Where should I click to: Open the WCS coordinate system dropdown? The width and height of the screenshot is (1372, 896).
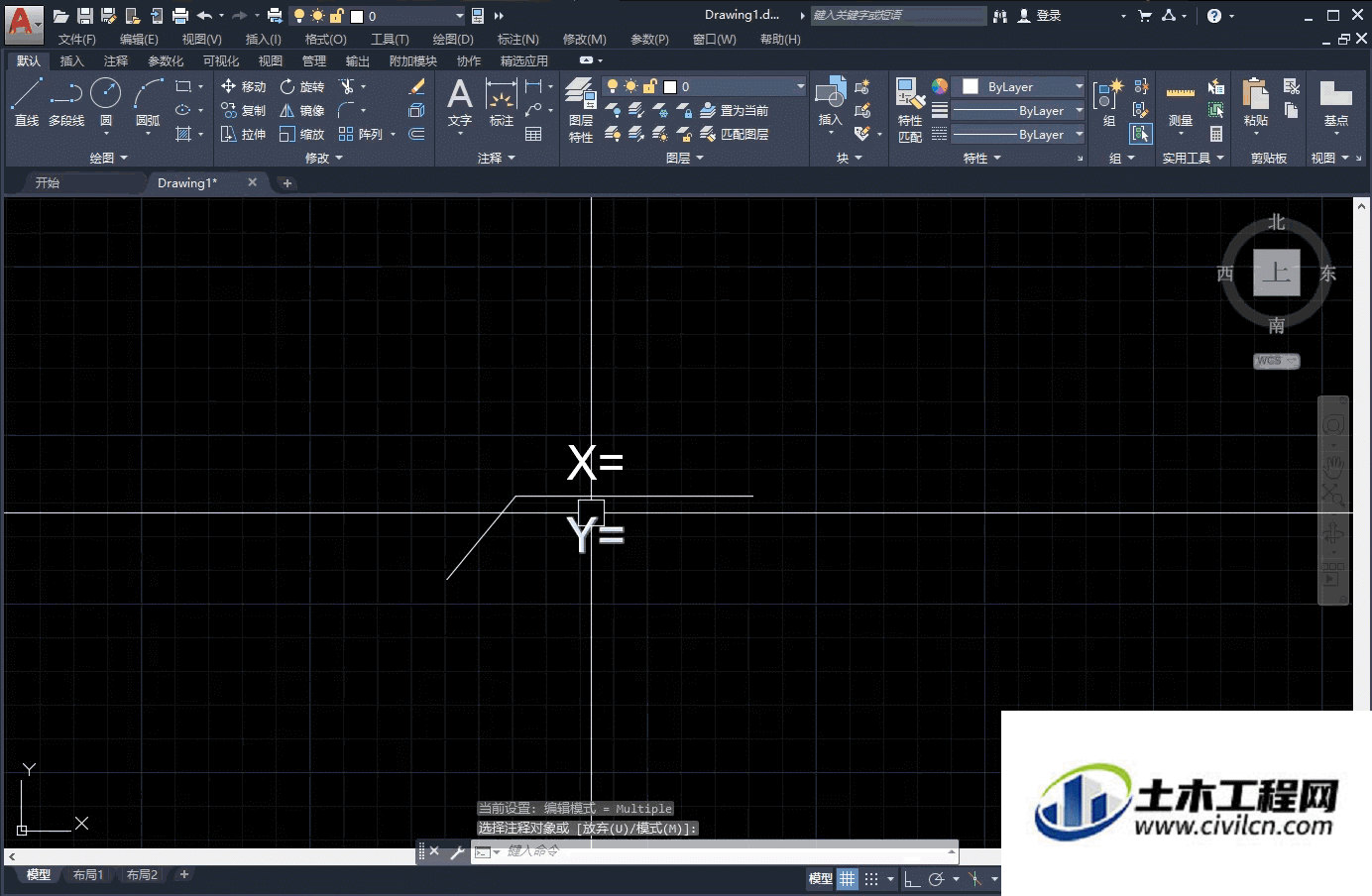(x=1276, y=361)
